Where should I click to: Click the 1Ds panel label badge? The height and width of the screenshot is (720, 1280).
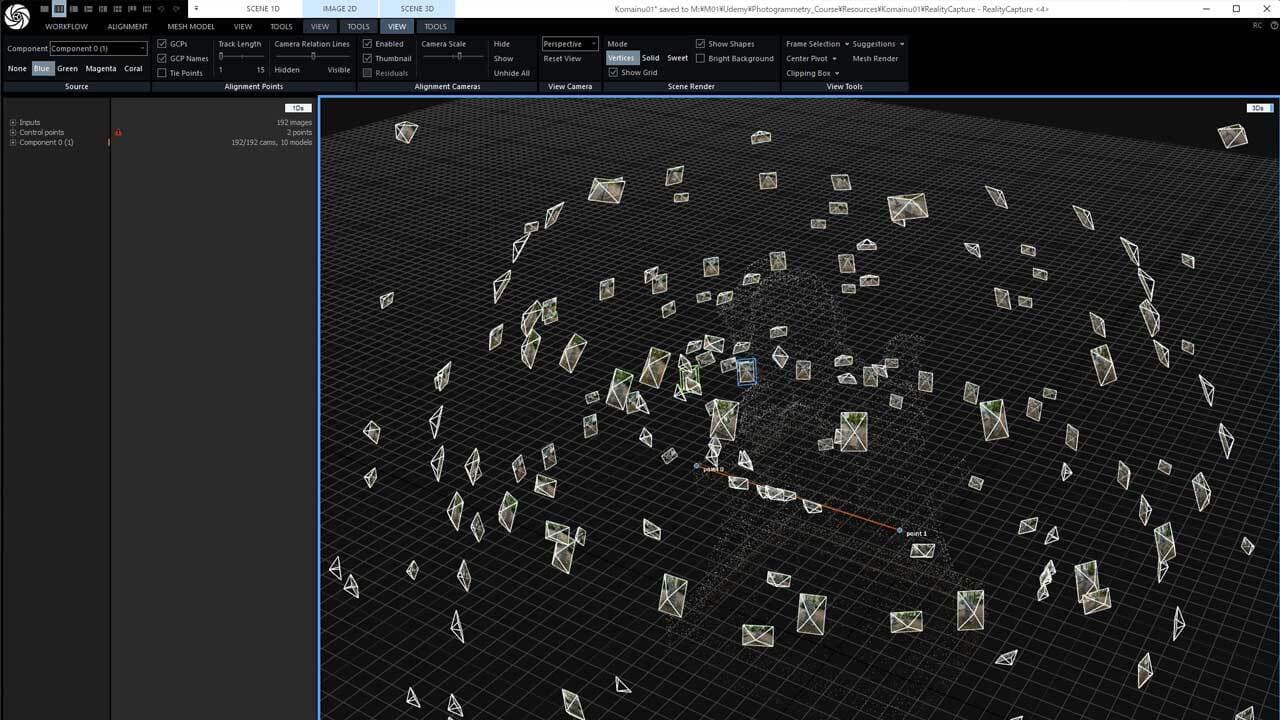(x=298, y=108)
